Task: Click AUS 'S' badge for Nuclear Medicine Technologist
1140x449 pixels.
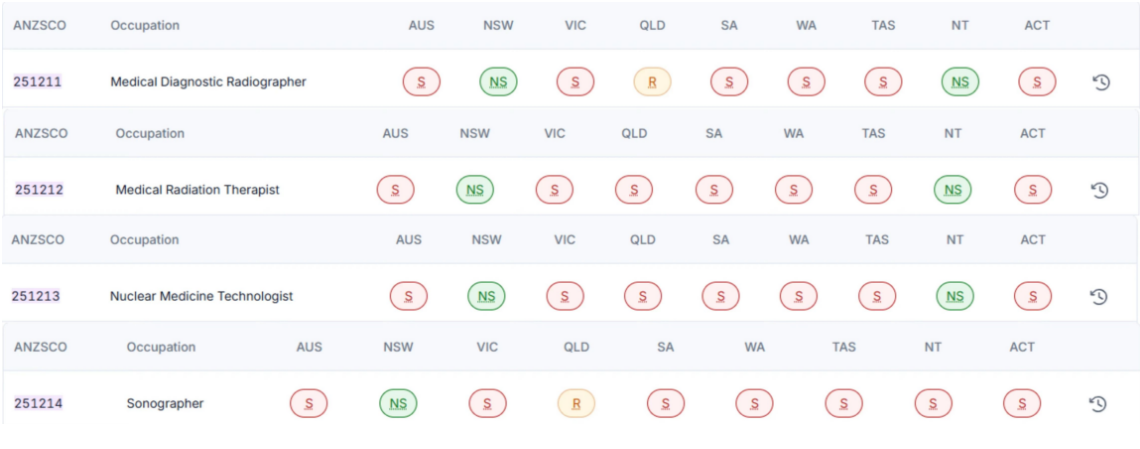Action: point(409,296)
